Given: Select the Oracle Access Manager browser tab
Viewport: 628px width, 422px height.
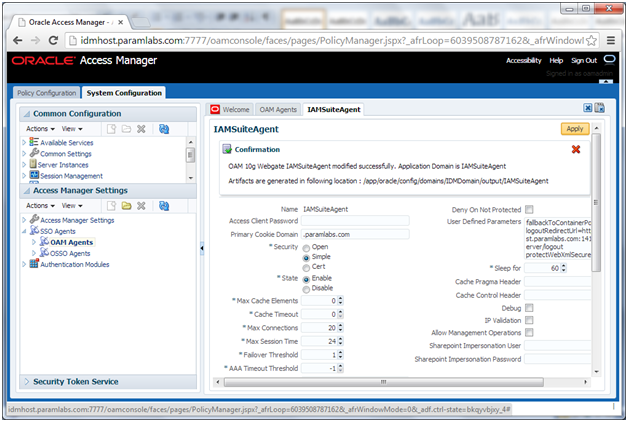Looking at the screenshot, I should coord(68,22).
